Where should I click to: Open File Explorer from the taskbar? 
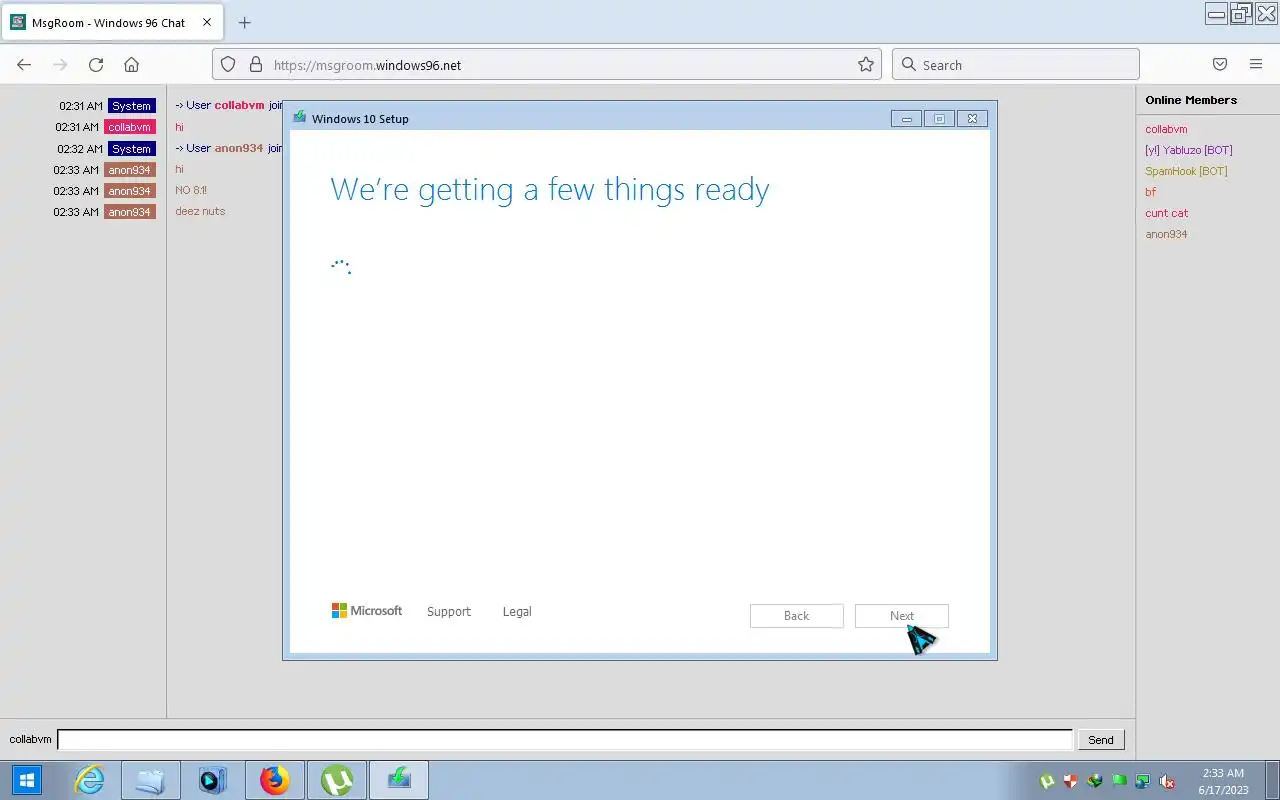coord(151,780)
